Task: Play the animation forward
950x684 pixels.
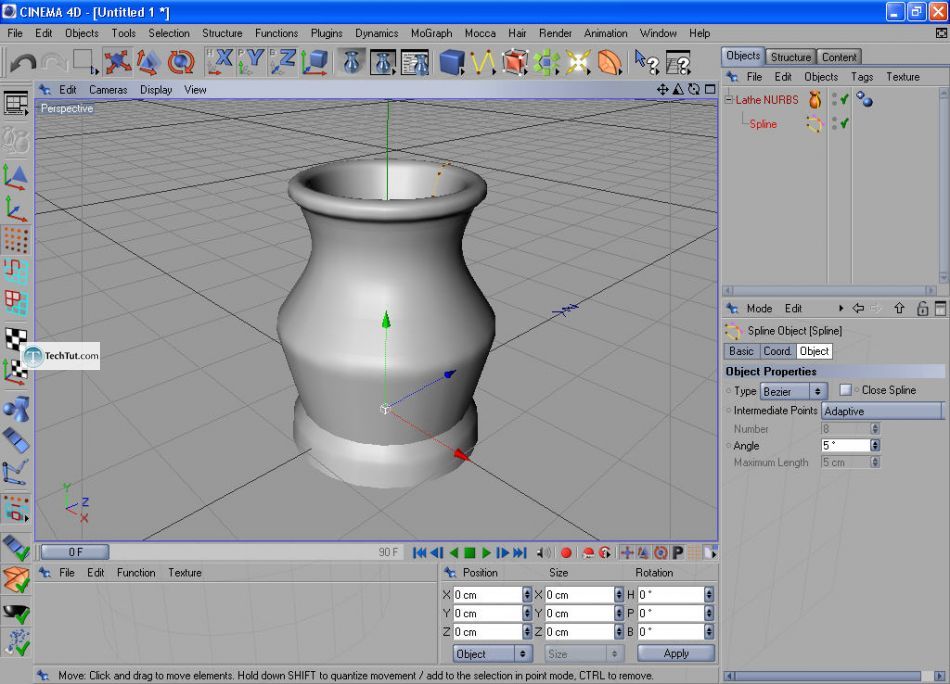Action: pos(486,553)
